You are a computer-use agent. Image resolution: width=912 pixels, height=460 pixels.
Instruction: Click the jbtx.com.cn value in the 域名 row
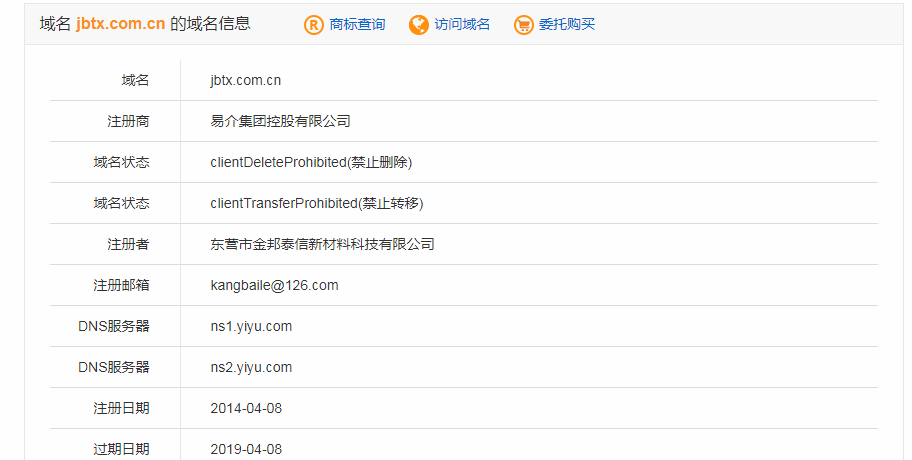point(246,80)
